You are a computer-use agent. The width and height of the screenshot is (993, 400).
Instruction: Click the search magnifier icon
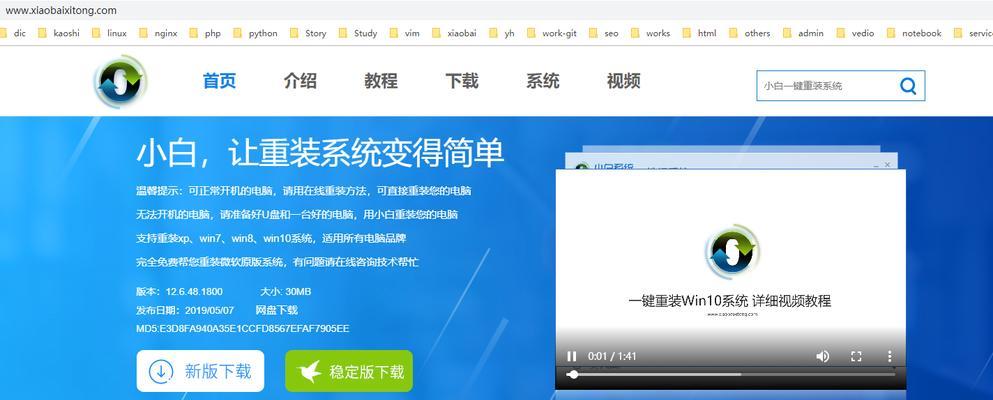click(x=908, y=86)
